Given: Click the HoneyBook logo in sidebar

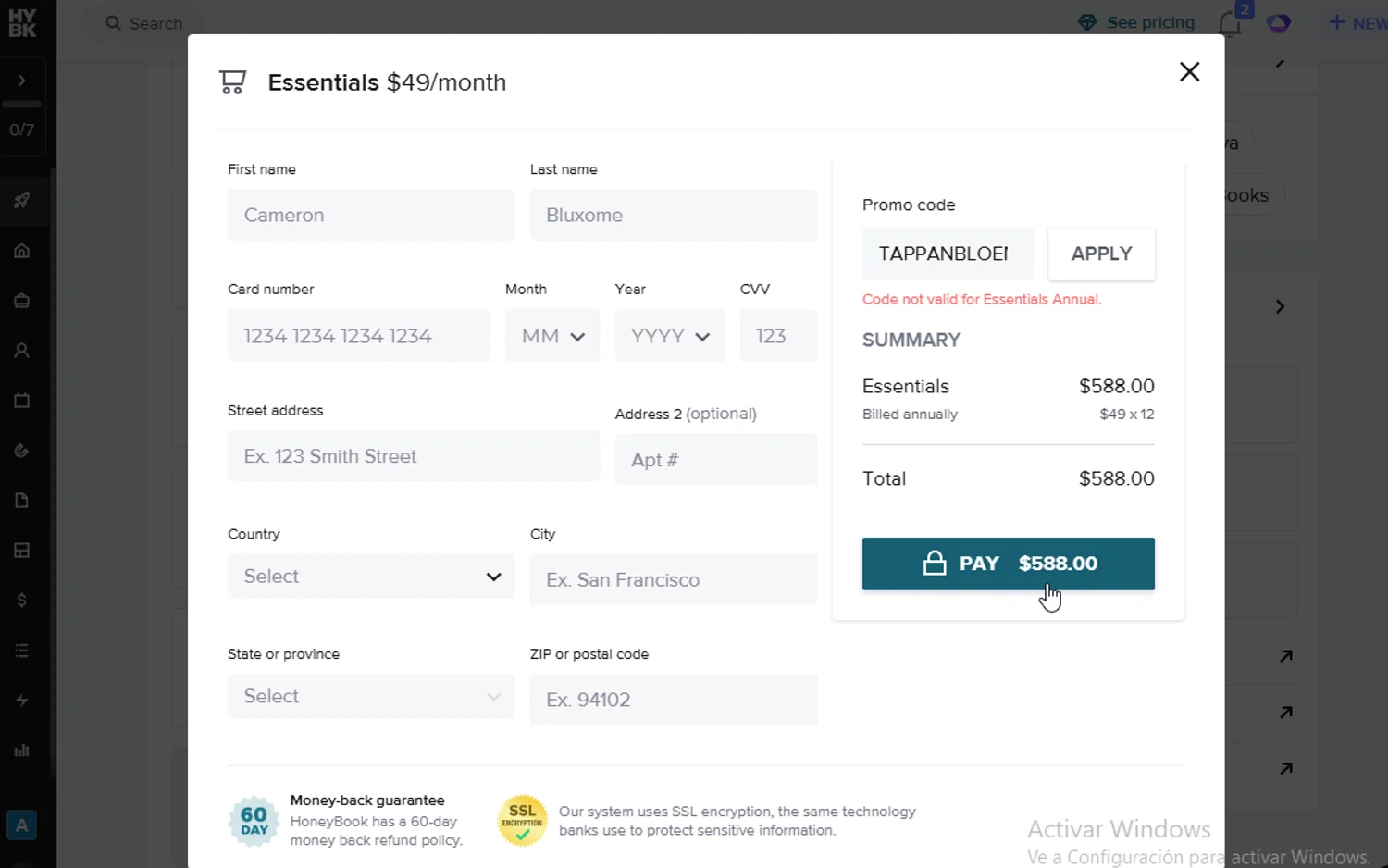Looking at the screenshot, I should [22, 23].
